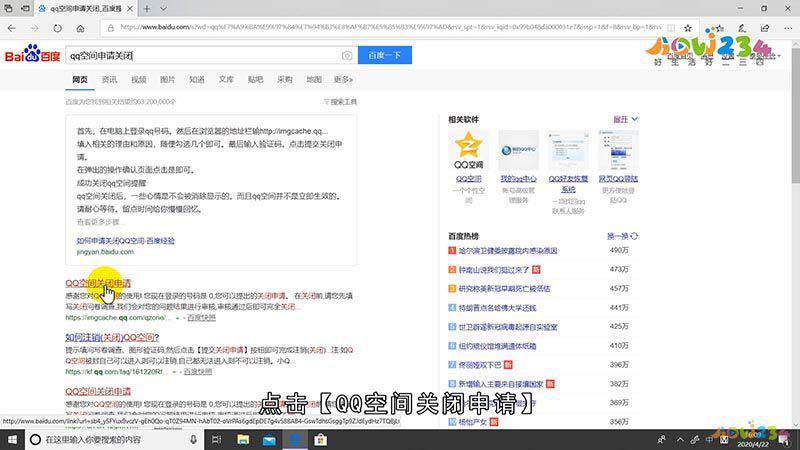Image resolution: width=800 pixels, height=450 pixels.
Task: Expand dropdown arrow beside imgcache.qq.com URL
Action: click(178, 318)
